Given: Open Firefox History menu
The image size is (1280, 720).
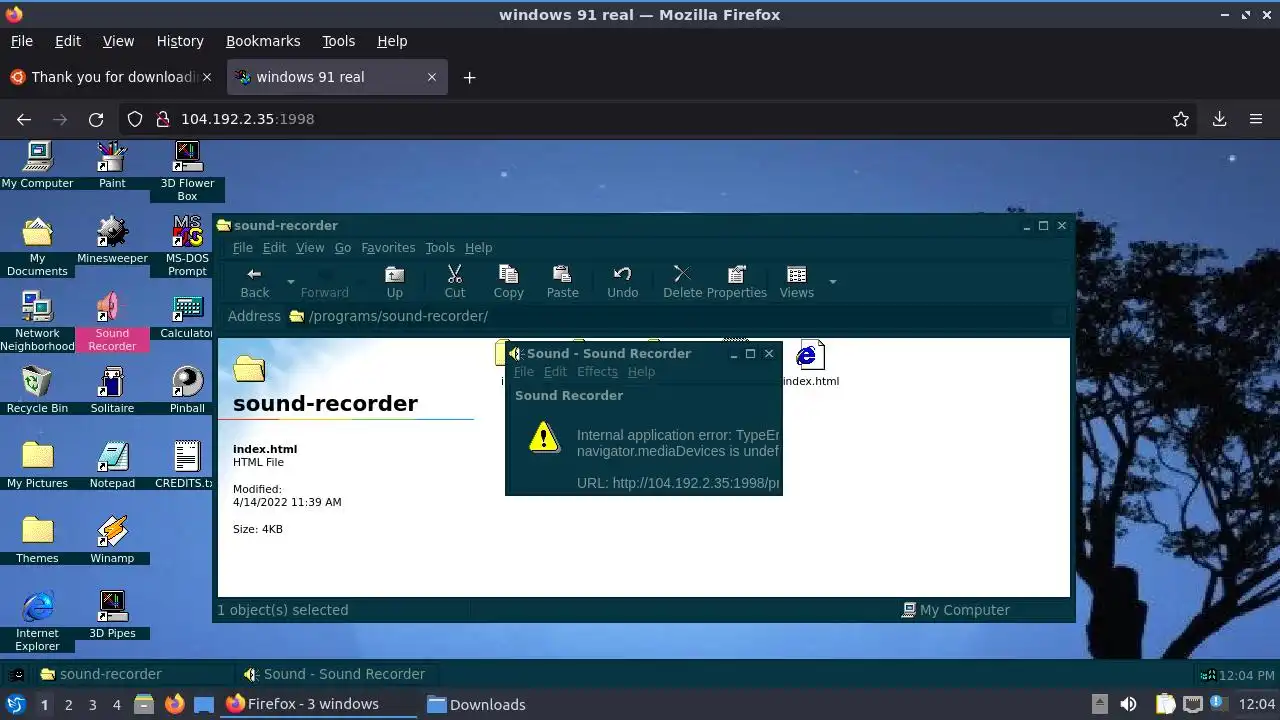Looking at the screenshot, I should [x=180, y=41].
